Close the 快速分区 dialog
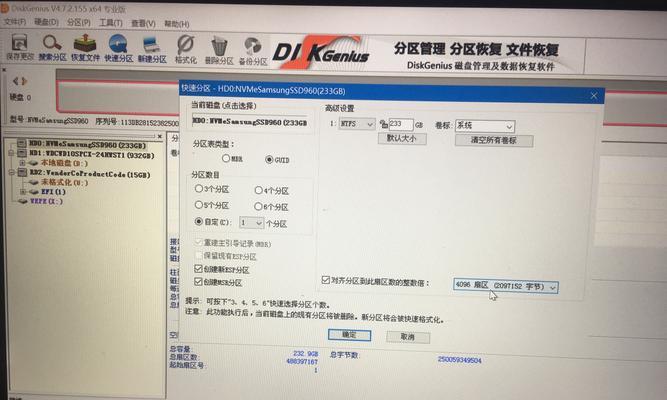The width and height of the screenshot is (667, 400). [594, 96]
